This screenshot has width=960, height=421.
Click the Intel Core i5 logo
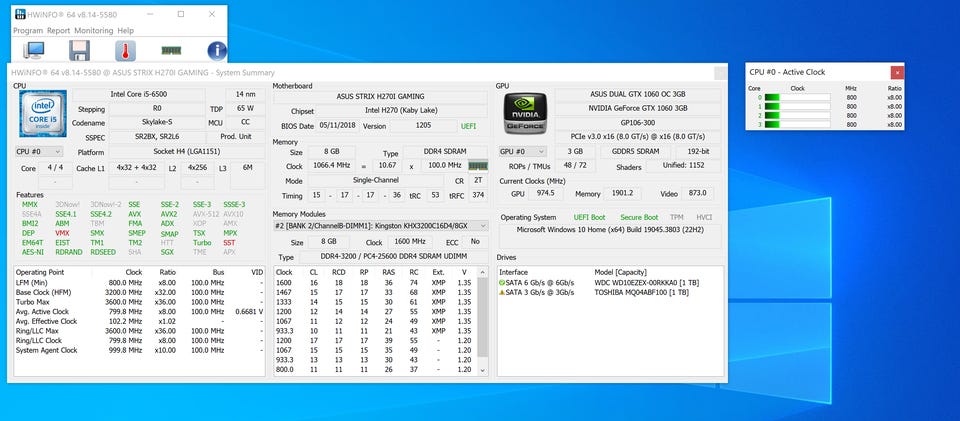[43, 113]
